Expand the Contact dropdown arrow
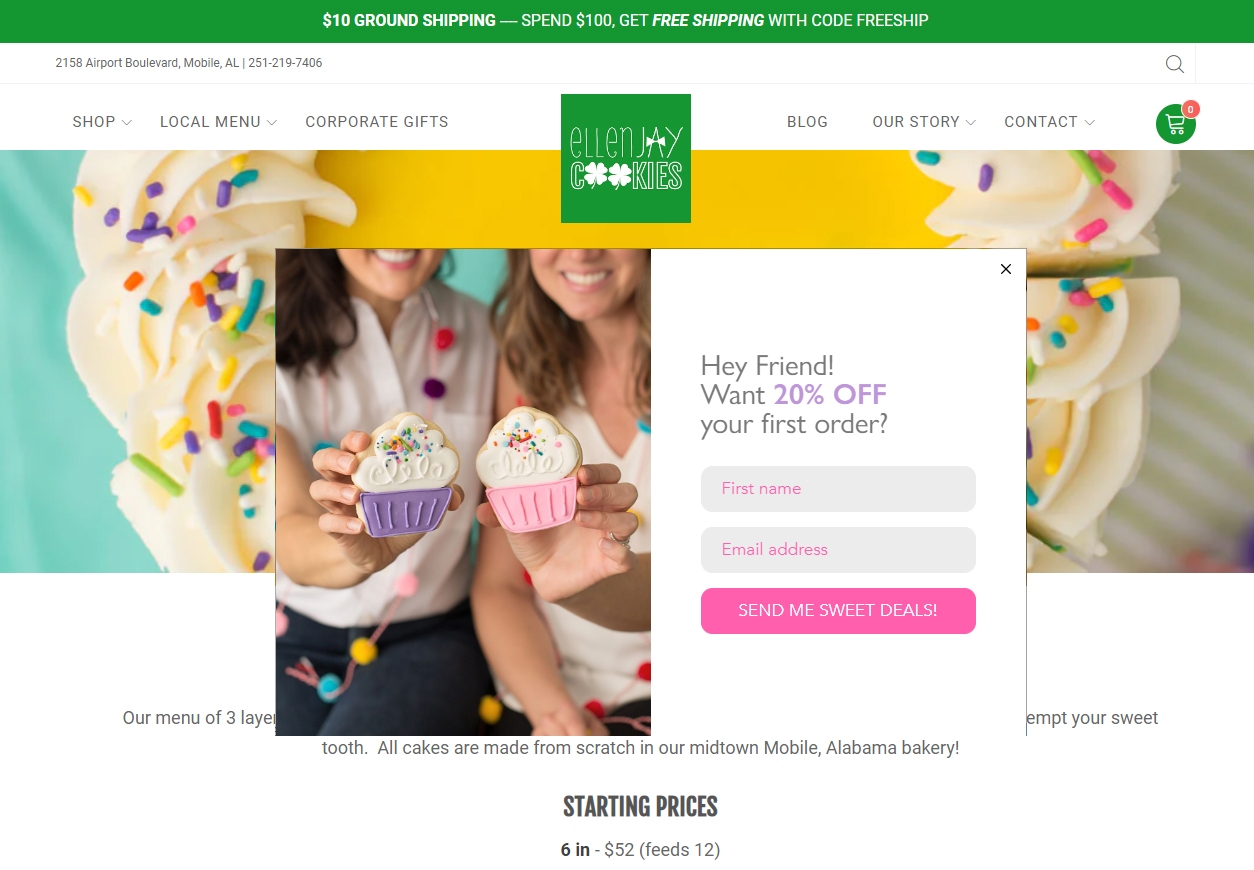This screenshot has width=1254, height=870. click(x=1089, y=123)
